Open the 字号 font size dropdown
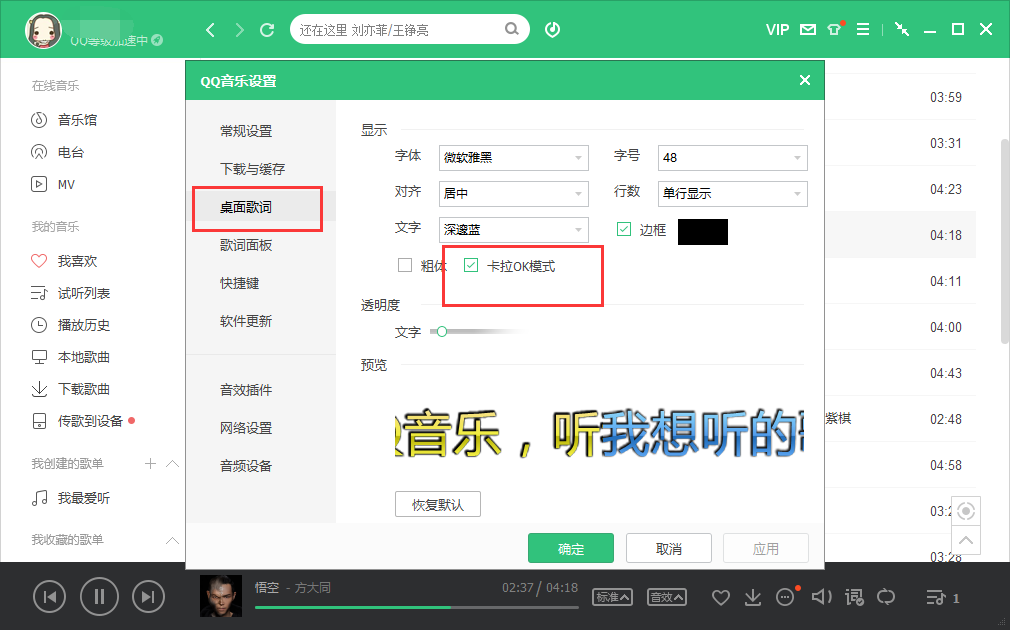Image resolution: width=1010 pixels, height=630 pixels. (732, 158)
